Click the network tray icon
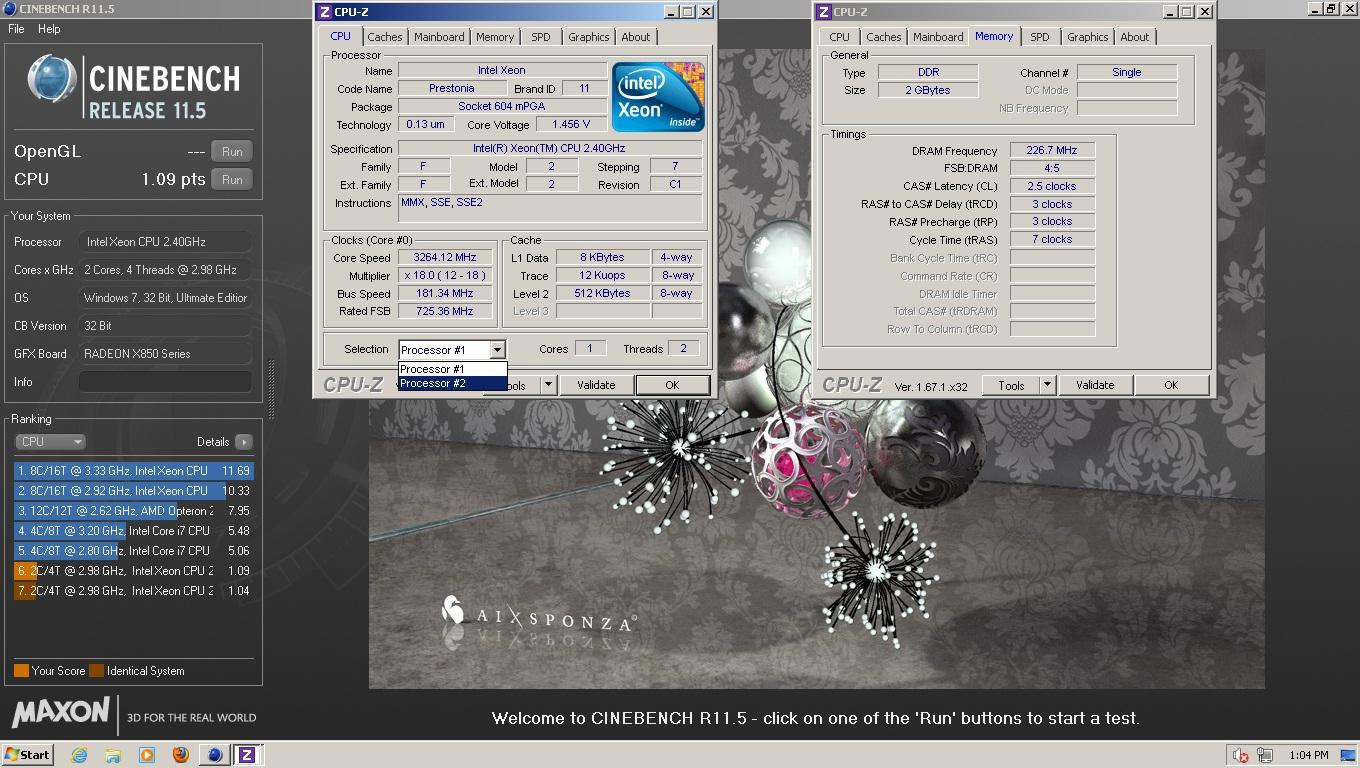 1265,755
